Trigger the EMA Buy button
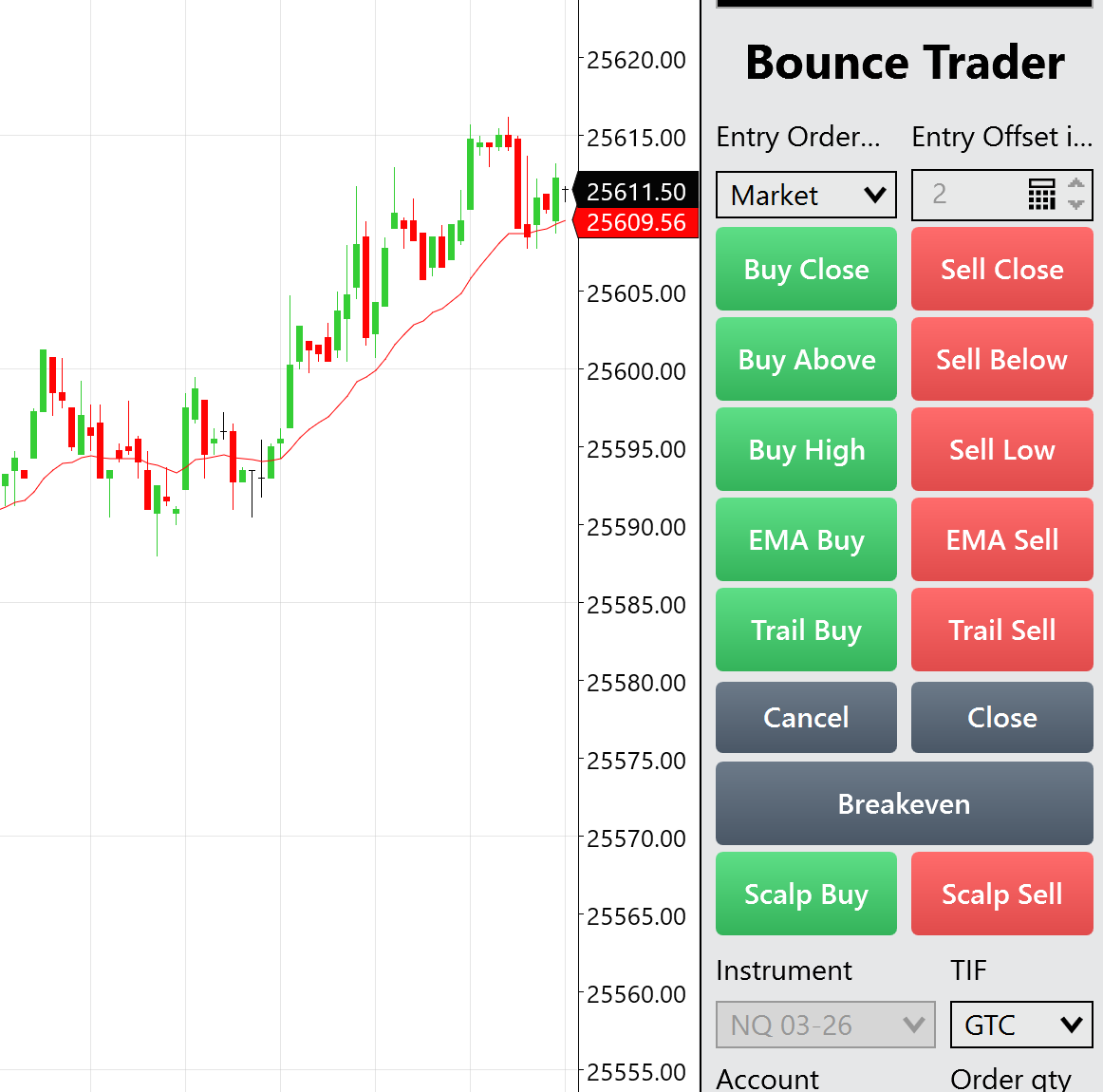Viewport: 1103px width, 1092px height. [x=806, y=539]
